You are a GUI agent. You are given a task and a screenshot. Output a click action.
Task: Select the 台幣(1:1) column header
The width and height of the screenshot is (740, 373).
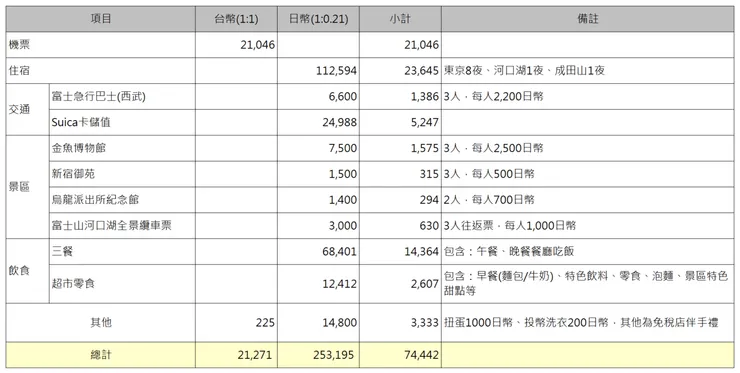(x=236, y=19)
